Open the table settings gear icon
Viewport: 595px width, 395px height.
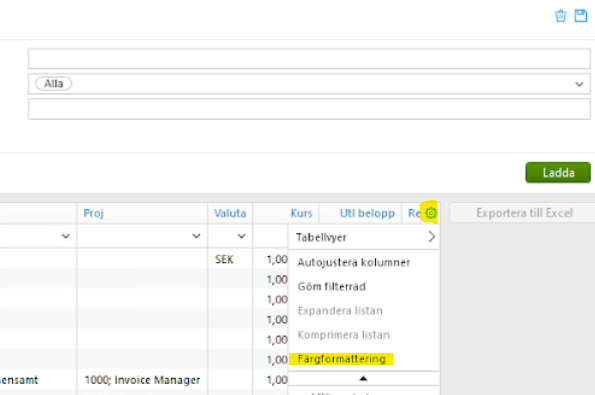[431, 213]
